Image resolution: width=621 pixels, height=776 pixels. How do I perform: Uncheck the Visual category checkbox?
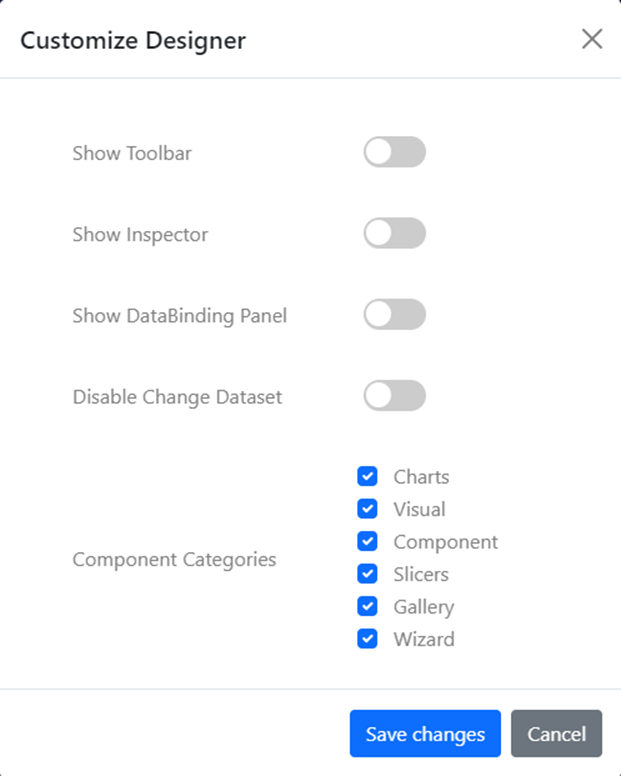367,509
